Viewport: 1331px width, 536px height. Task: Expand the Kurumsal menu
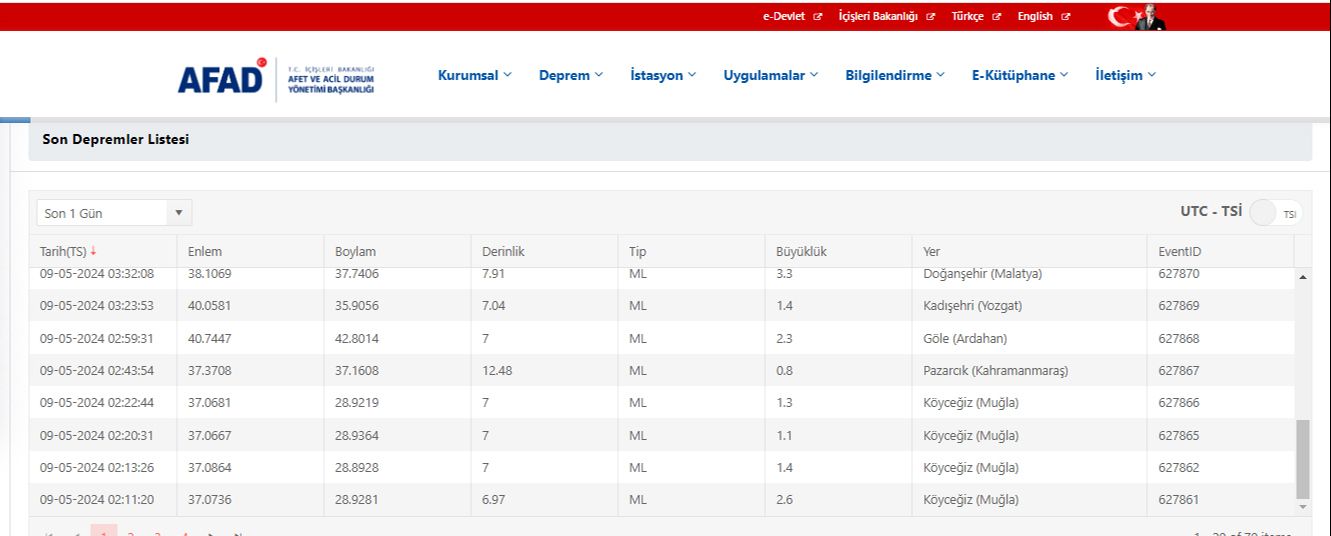coord(474,75)
